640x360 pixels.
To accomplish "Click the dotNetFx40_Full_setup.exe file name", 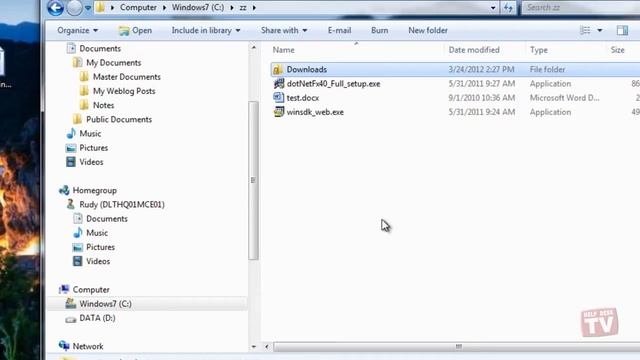I will pyautogui.click(x=333, y=84).
